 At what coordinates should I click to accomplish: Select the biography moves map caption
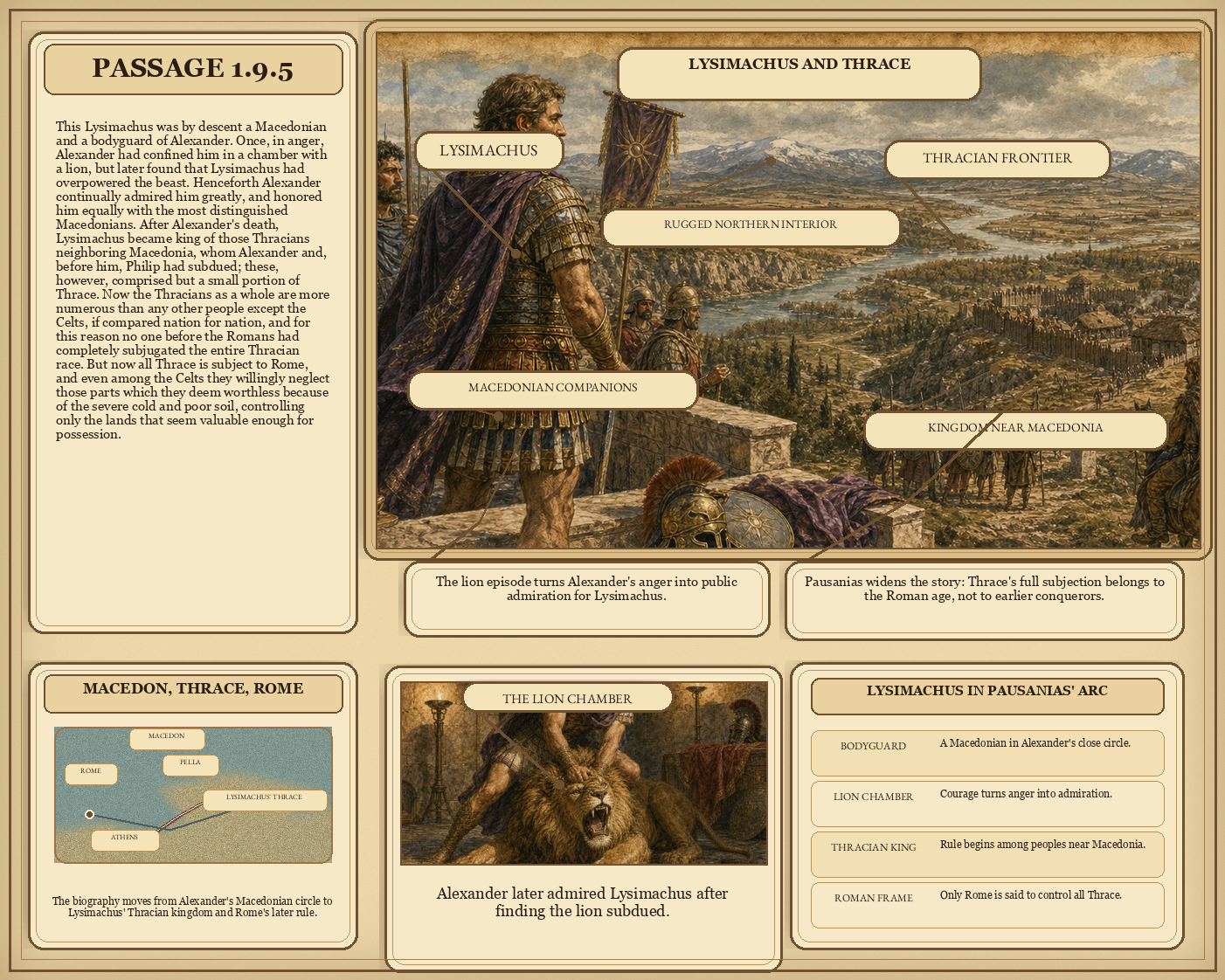click(192, 907)
